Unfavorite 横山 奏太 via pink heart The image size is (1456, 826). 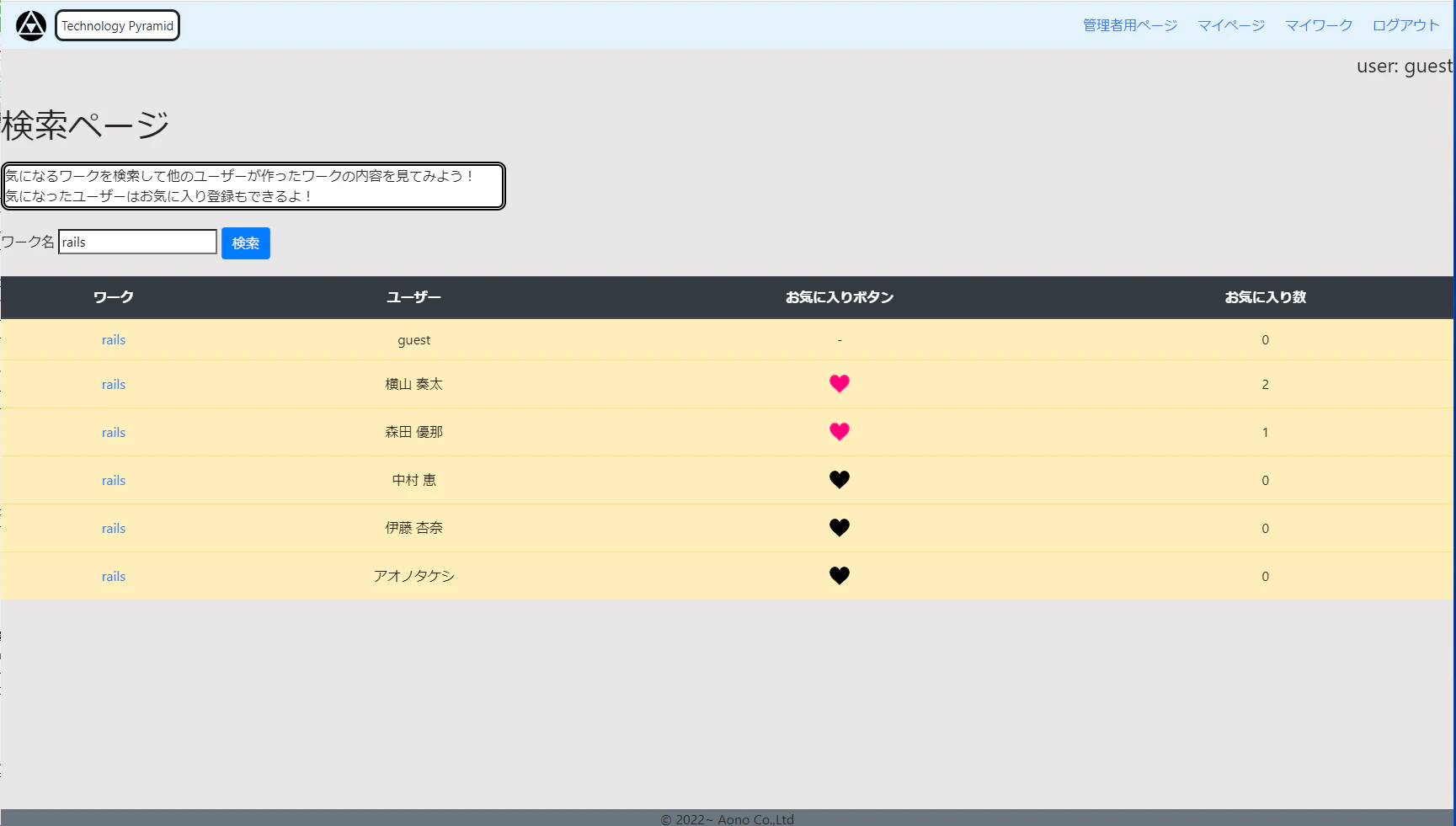(x=840, y=384)
